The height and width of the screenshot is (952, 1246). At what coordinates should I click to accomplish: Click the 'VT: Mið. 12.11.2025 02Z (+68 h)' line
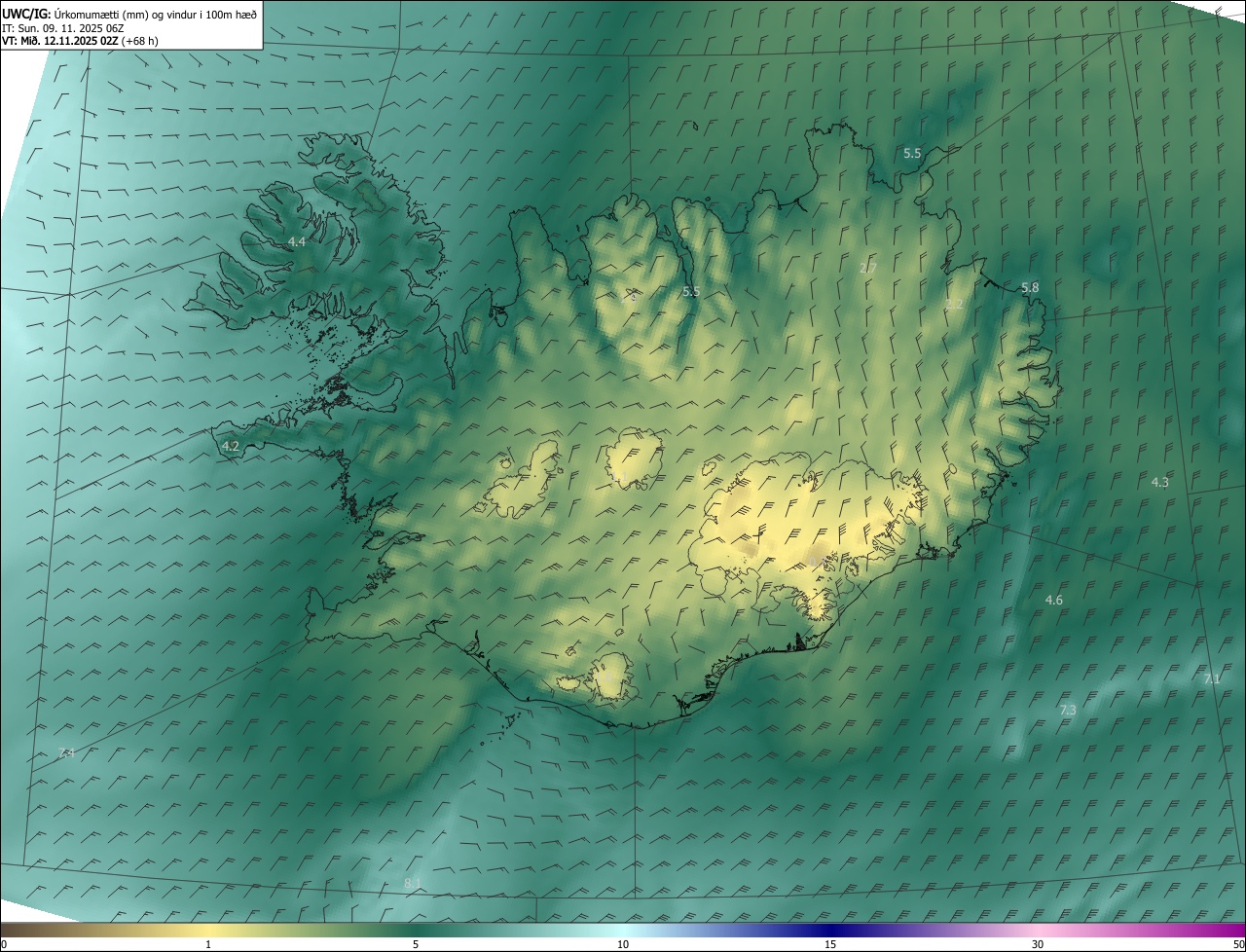(x=80, y=41)
